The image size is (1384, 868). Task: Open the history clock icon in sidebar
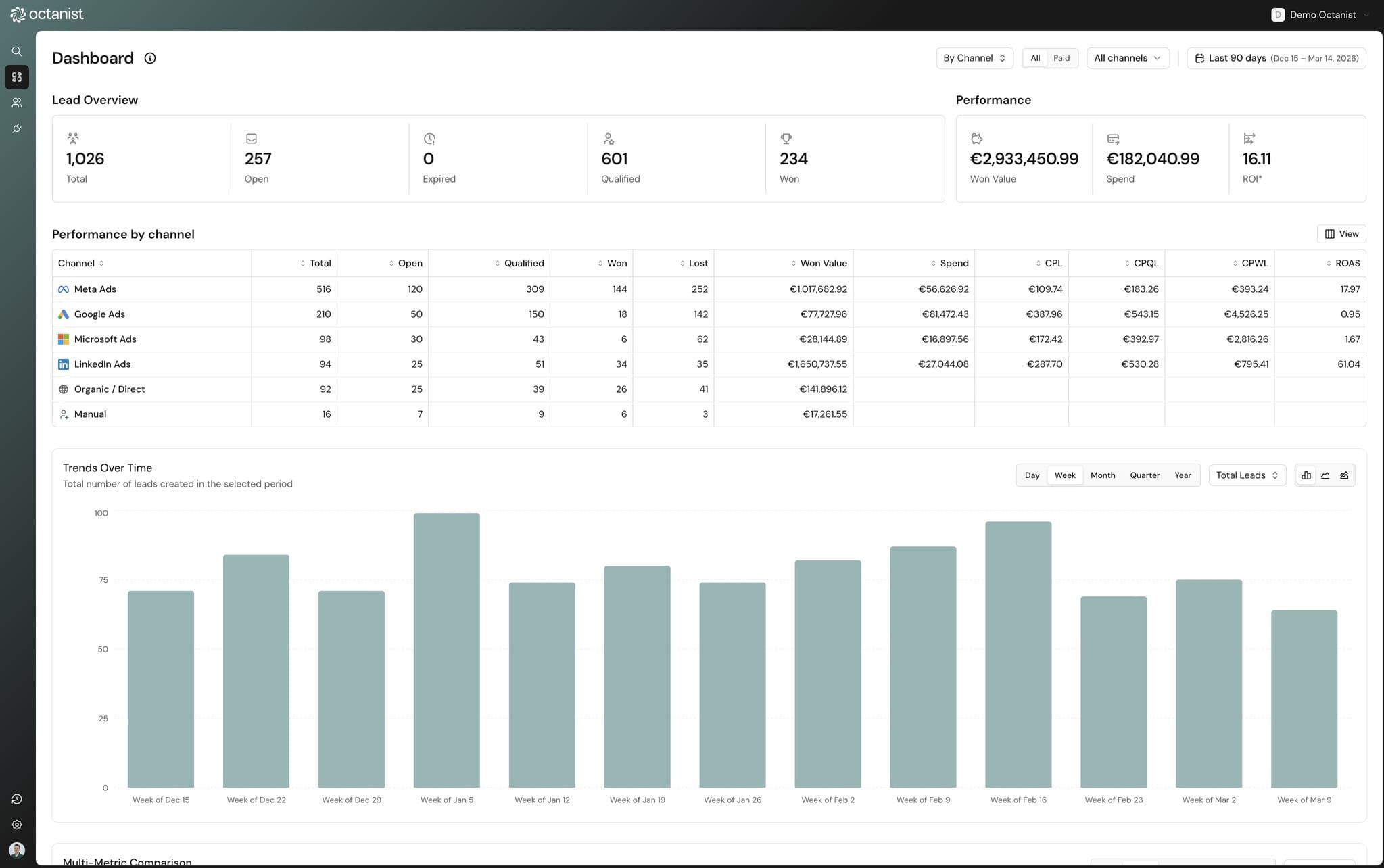click(x=17, y=799)
